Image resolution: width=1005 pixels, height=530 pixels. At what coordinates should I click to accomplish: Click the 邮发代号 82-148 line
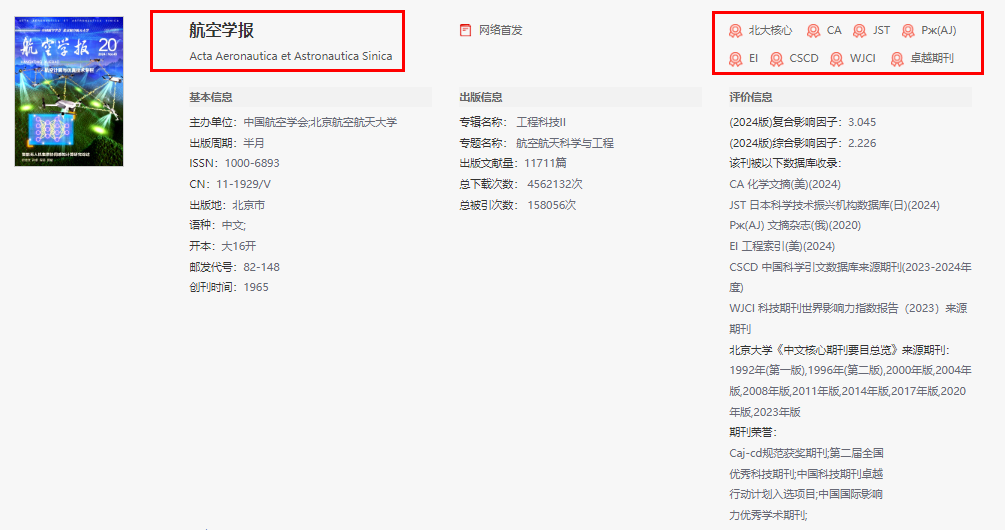[x=234, y=267]
